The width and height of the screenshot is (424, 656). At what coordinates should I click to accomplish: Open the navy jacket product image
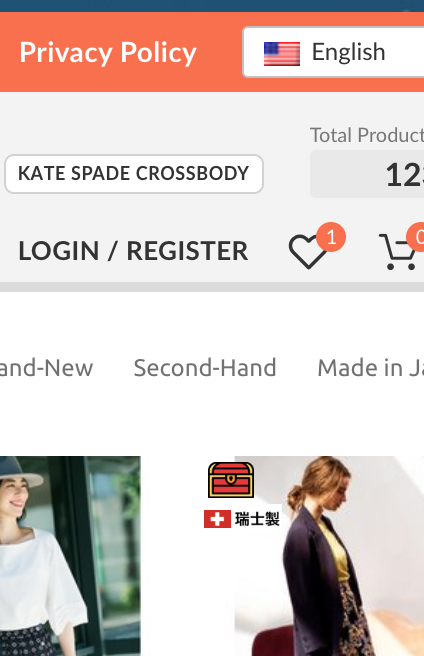coord(329,556)
